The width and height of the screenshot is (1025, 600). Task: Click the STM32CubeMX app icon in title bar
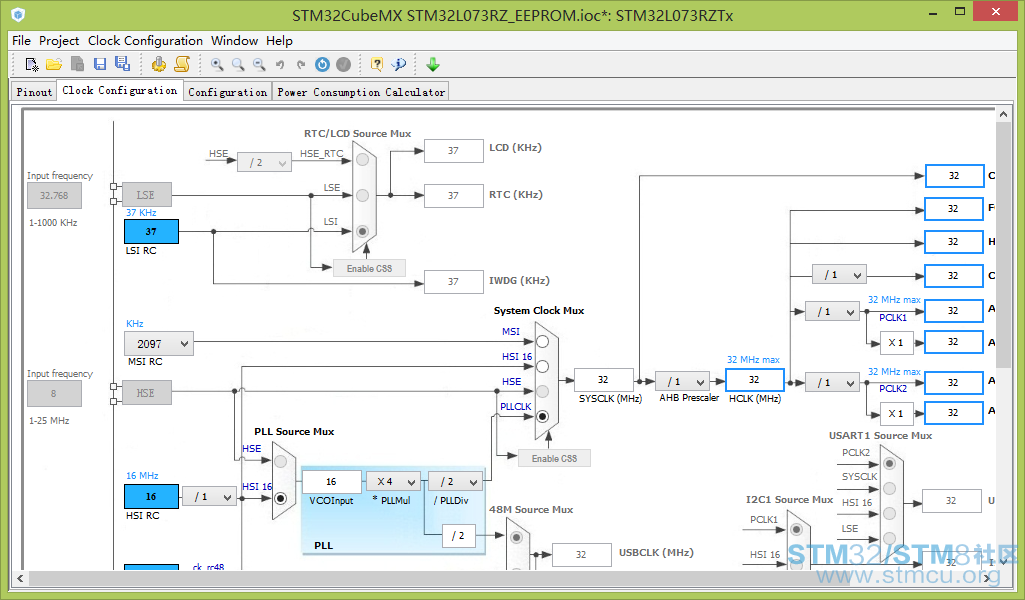coord(18,14)
